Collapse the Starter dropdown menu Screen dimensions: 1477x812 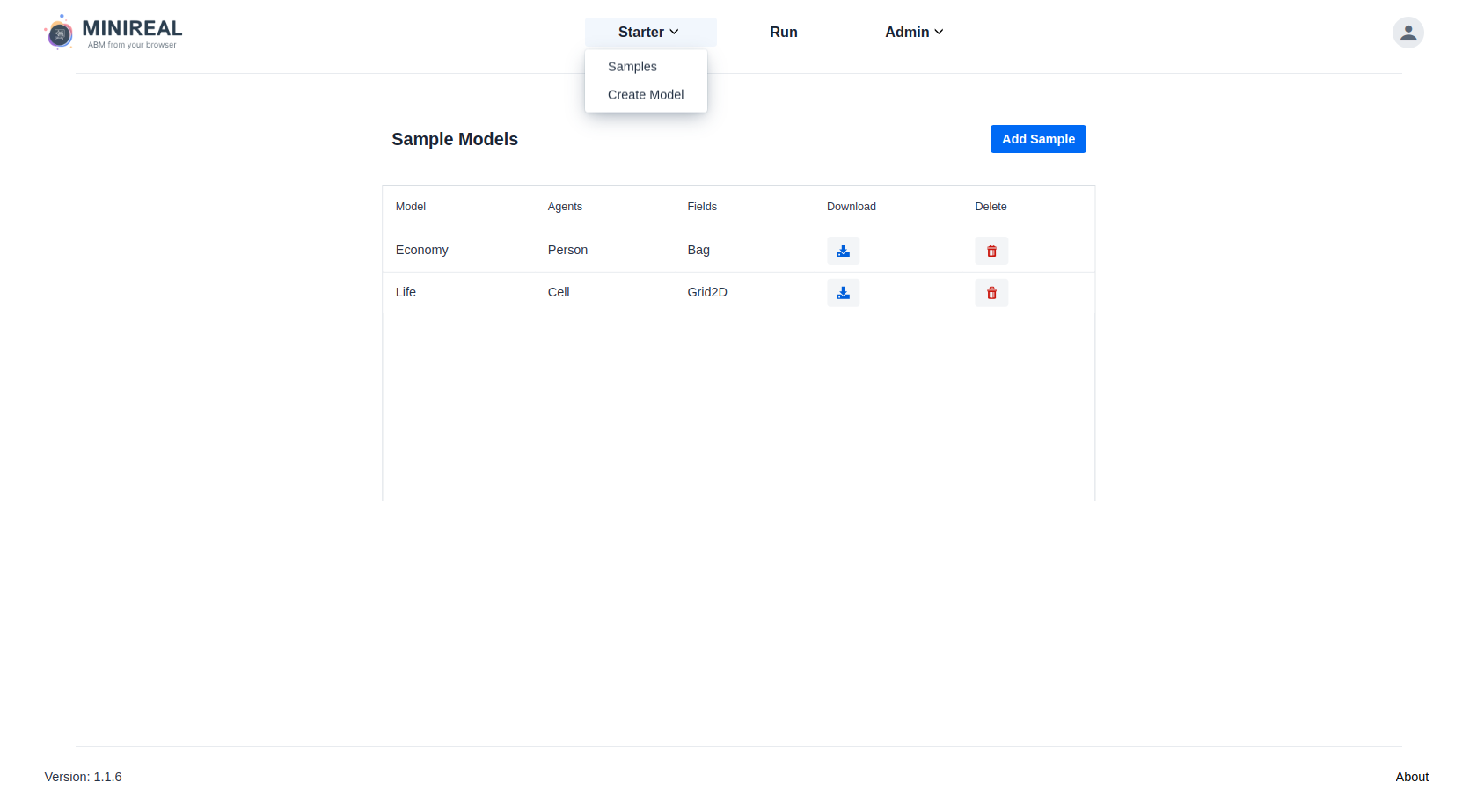(650, 32)
